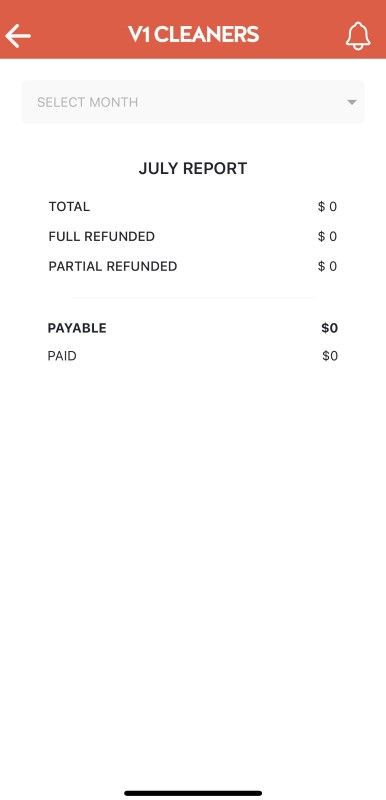Tap the back arrow icon

click(18, 36)
